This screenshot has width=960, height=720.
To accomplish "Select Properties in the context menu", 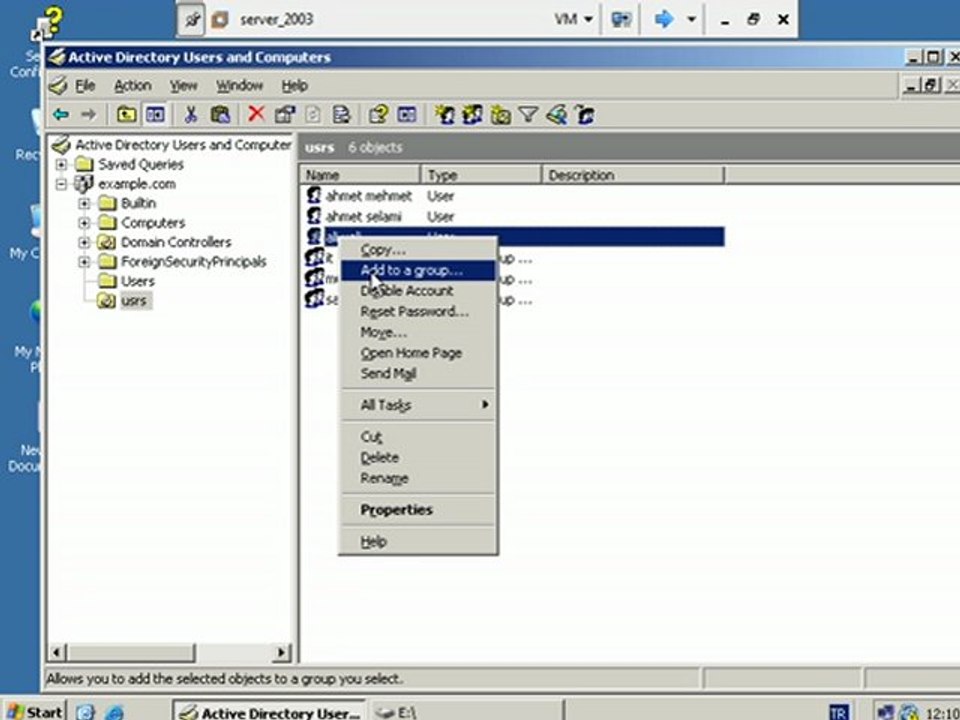I will [419, 510].
